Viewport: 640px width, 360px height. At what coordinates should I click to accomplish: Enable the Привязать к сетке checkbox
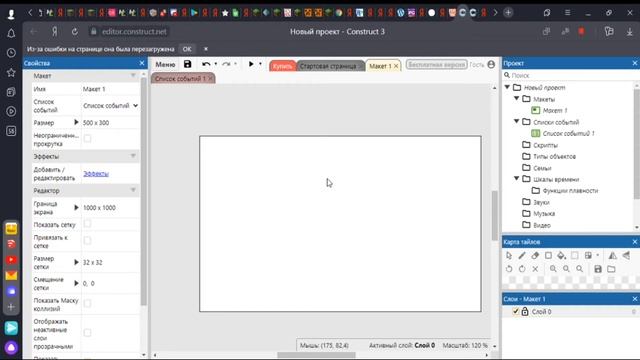tap(87, 240)
